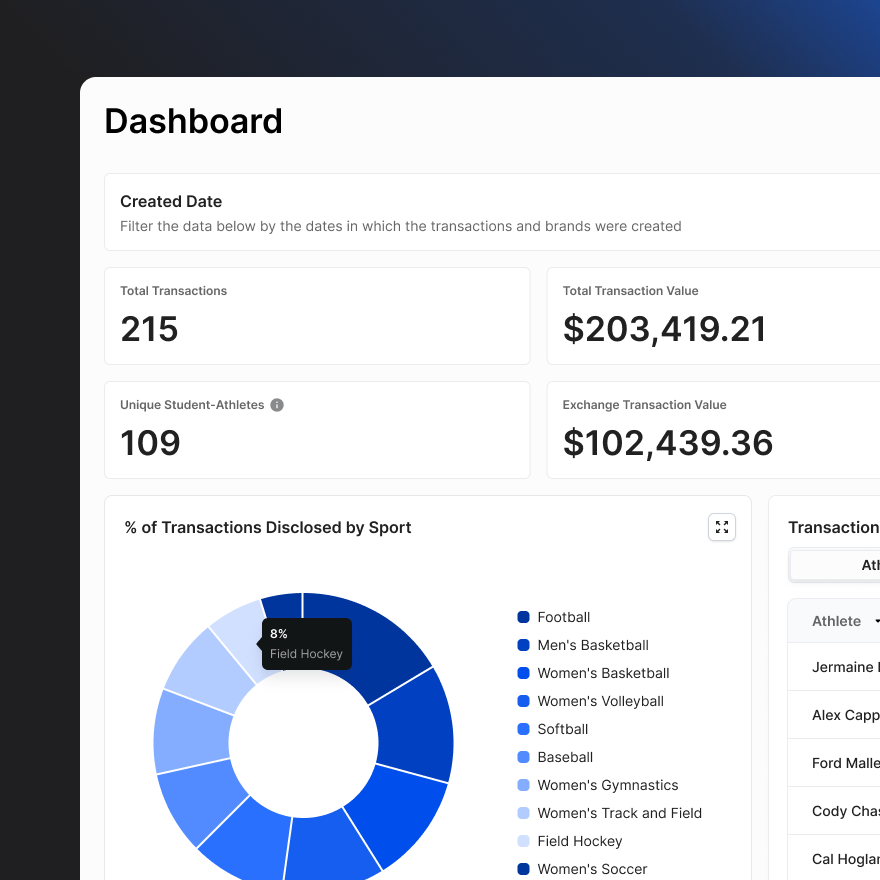Click the Men's Basketball legend color square

pos(523,645)
